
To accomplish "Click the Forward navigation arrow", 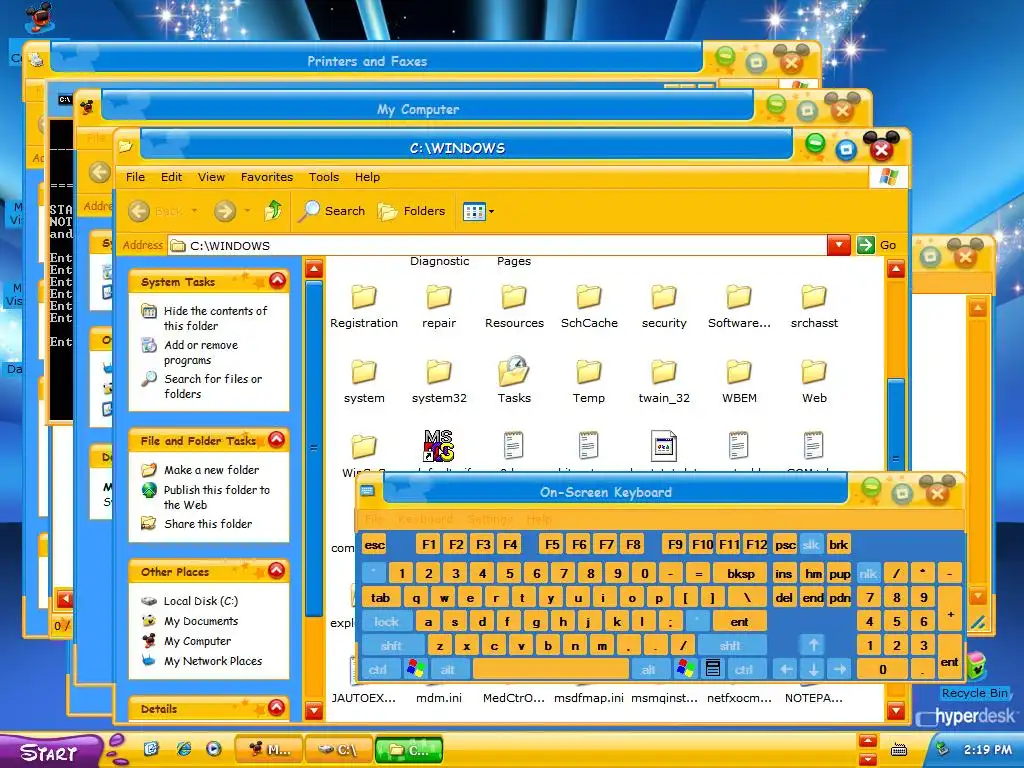I will coord(225,210).
